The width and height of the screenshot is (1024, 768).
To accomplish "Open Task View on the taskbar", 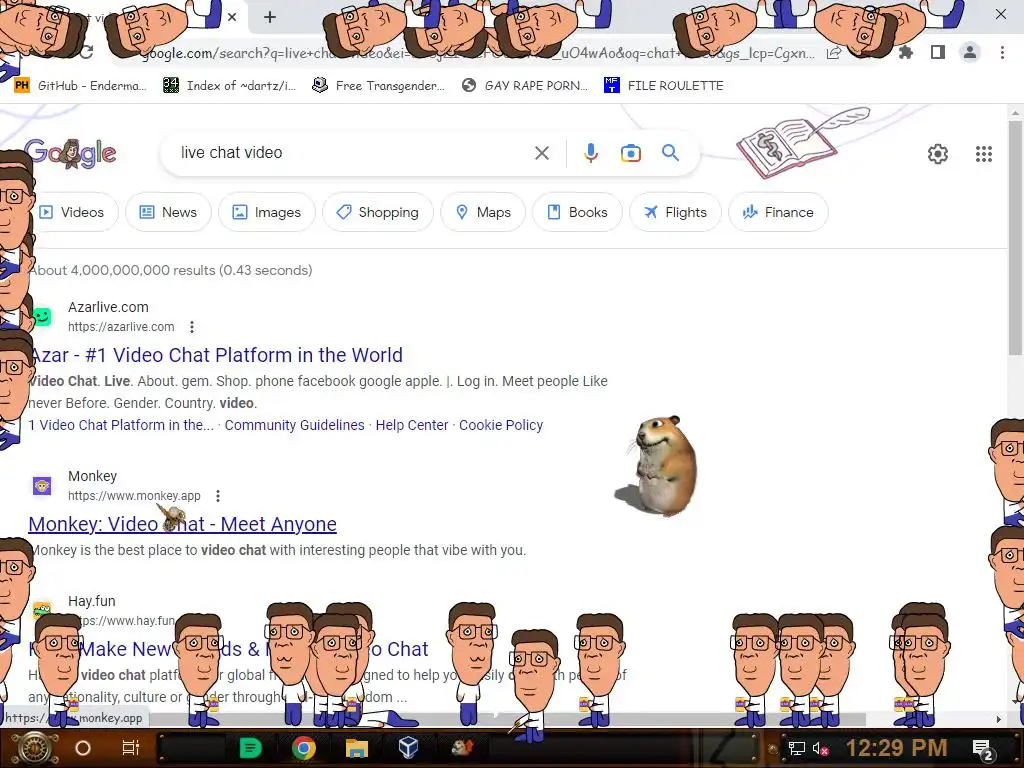I will click(131, 748).
